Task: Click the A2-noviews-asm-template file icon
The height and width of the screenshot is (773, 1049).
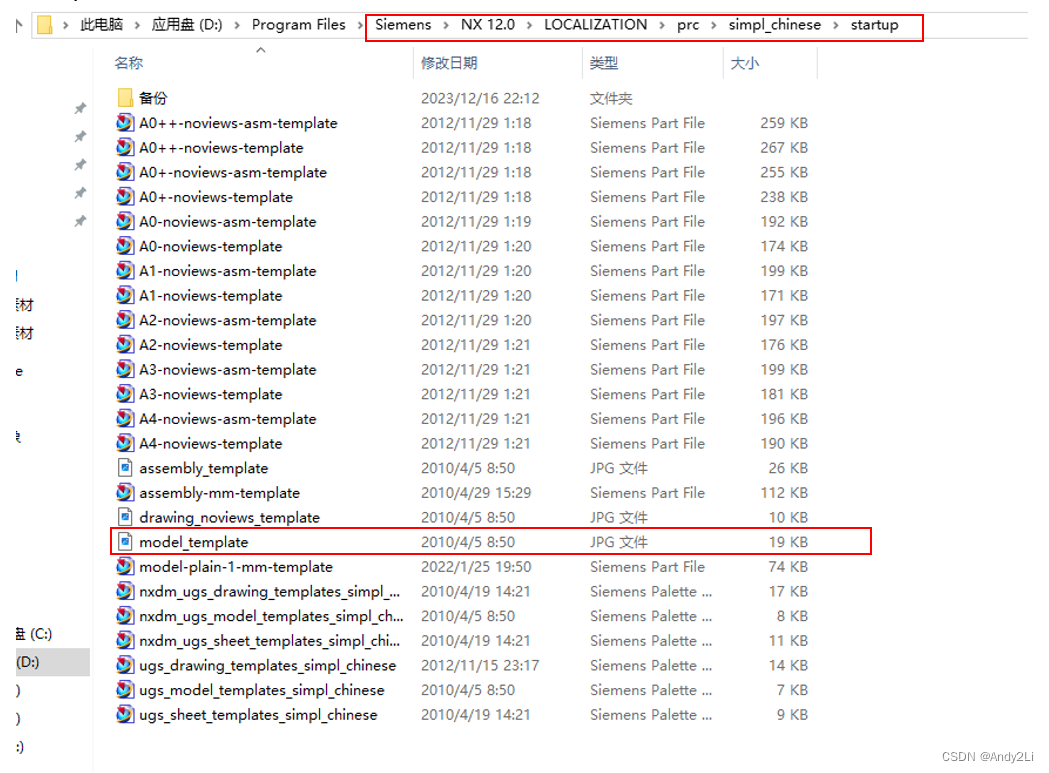Action: coord(124,321)
